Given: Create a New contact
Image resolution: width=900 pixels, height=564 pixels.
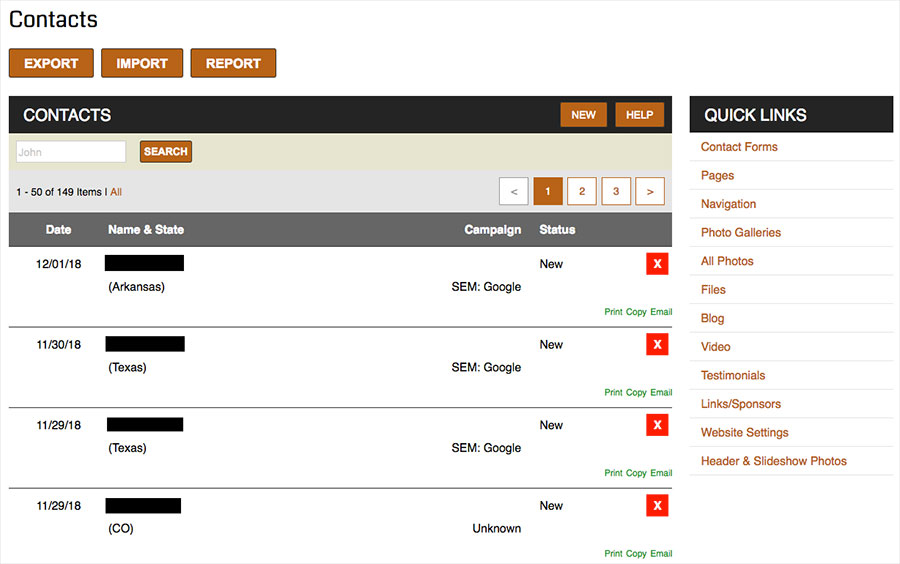Looking at the screenshot, I should coord(583,115).
